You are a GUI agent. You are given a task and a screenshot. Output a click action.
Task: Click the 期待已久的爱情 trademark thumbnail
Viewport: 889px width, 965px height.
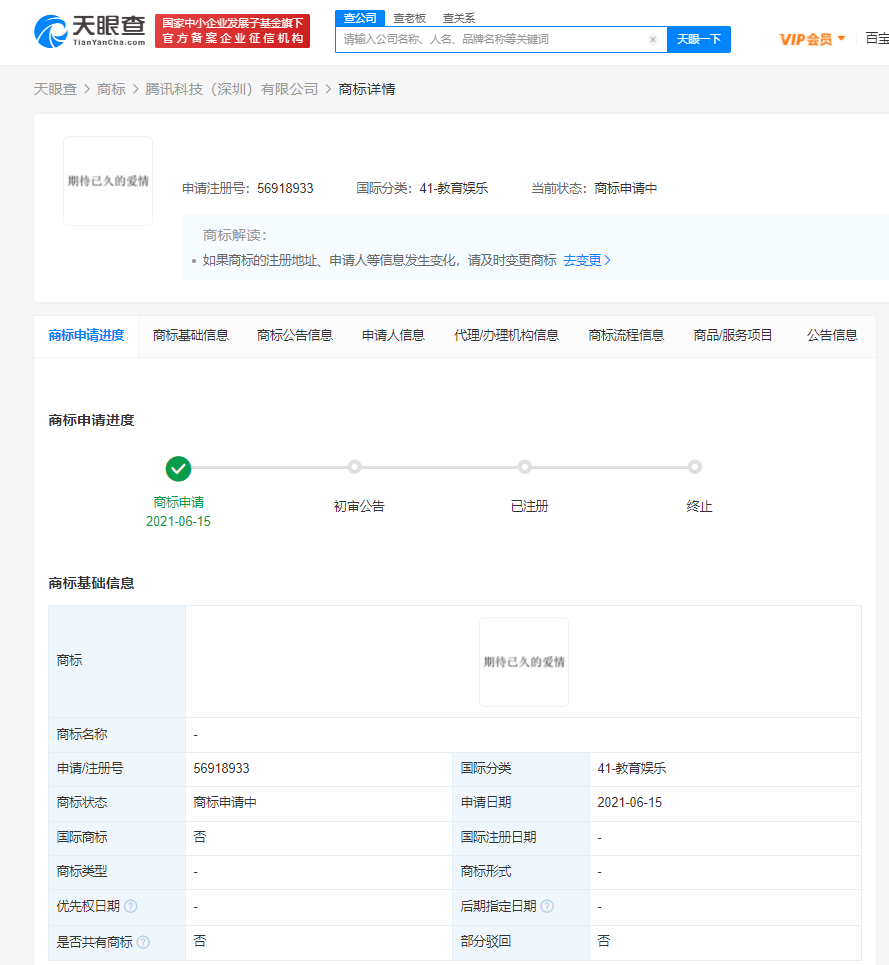click(107, 181)
